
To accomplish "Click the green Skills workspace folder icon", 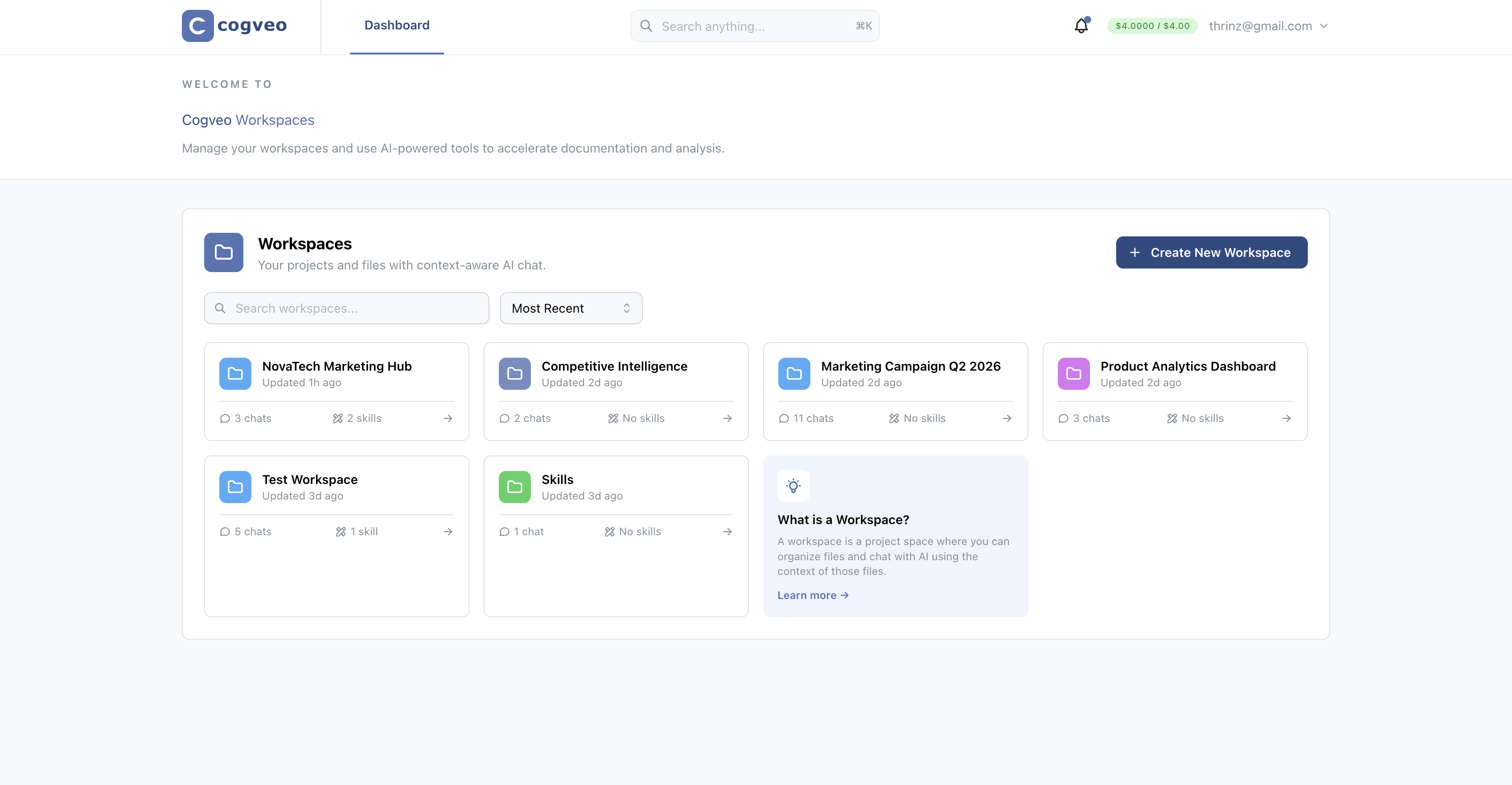I will click(x=514, y=487).
